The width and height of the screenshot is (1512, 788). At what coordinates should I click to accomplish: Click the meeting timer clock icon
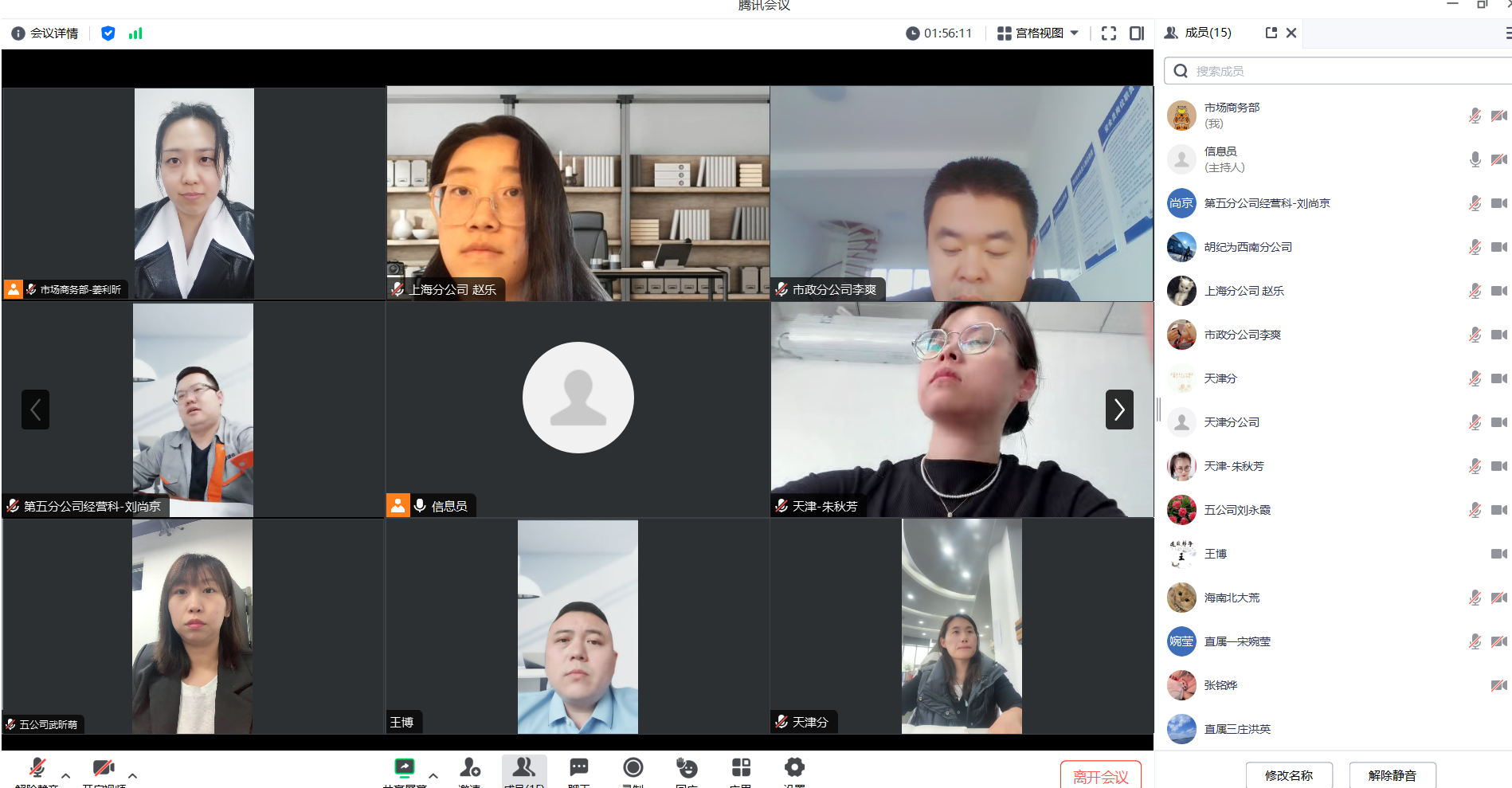pyautogui.click(x=913, y=33)
